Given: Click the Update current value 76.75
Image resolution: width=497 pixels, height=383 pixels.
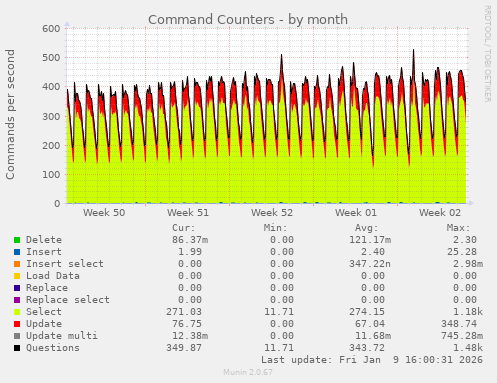Looking at the screenshot, I should click(187, 324).
